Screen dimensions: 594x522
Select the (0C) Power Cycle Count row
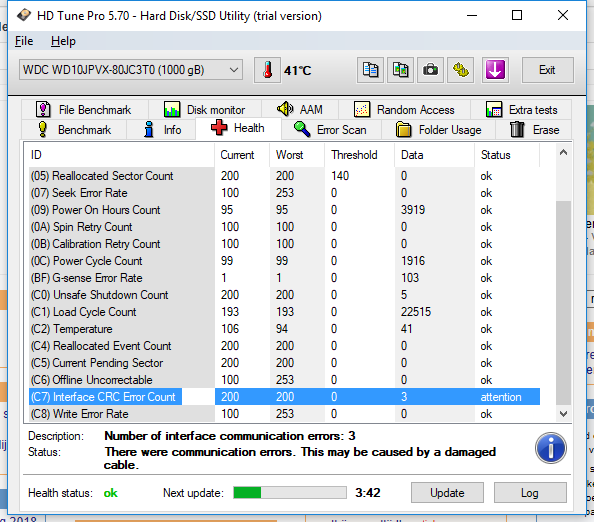coord(284,261)
